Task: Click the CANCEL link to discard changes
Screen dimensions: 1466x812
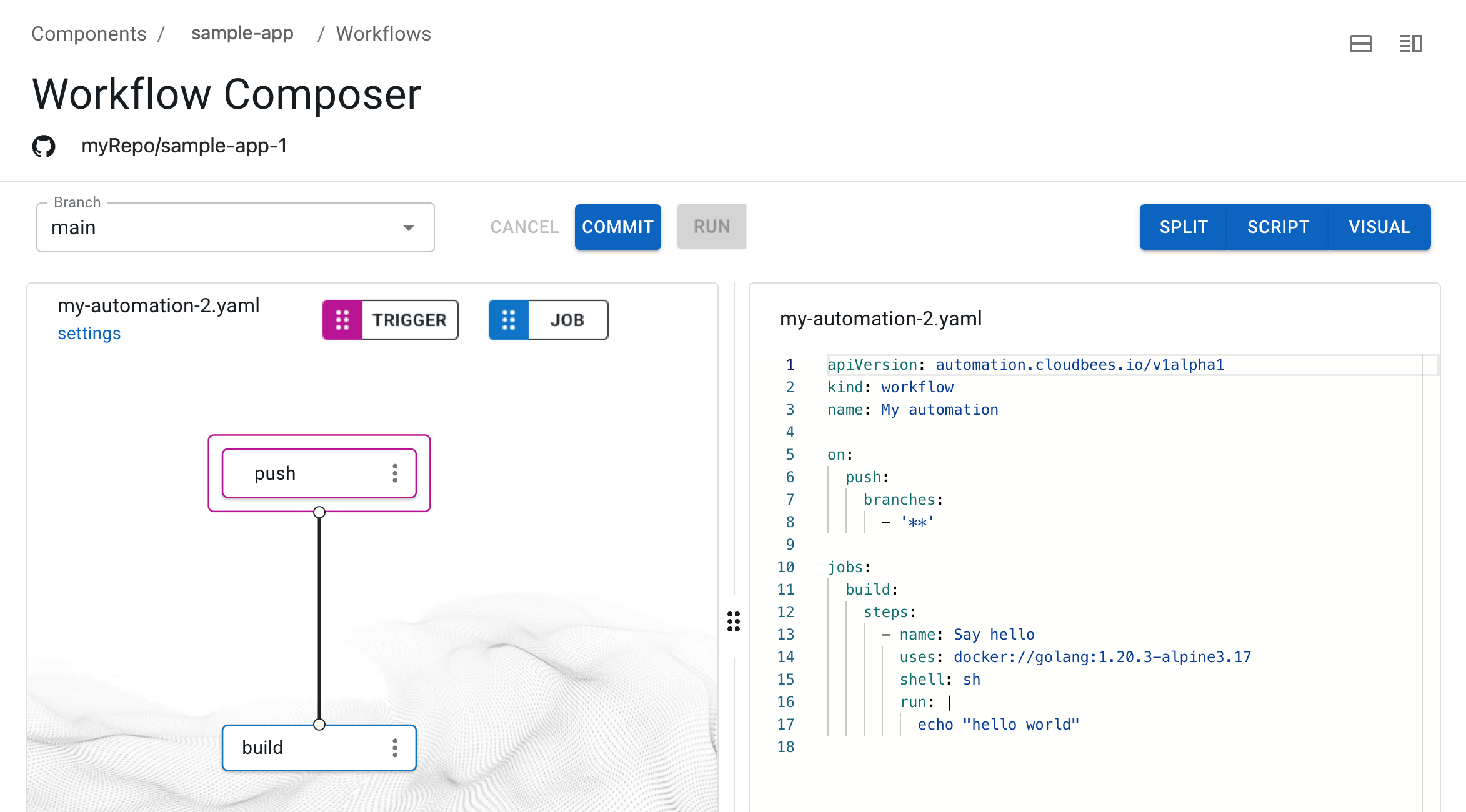Action: click(523, 226)
